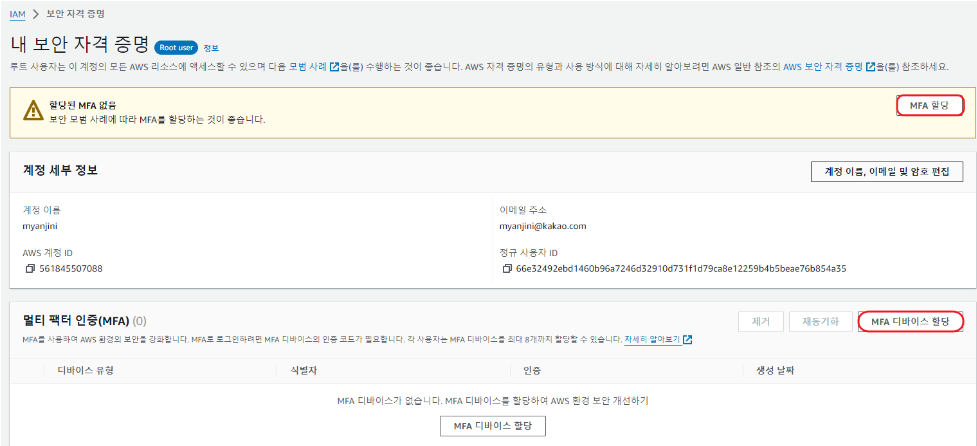The height and width of the screenshot is (446, 977).
Task: Click the 인증 column header
Action: coord(532,370)
